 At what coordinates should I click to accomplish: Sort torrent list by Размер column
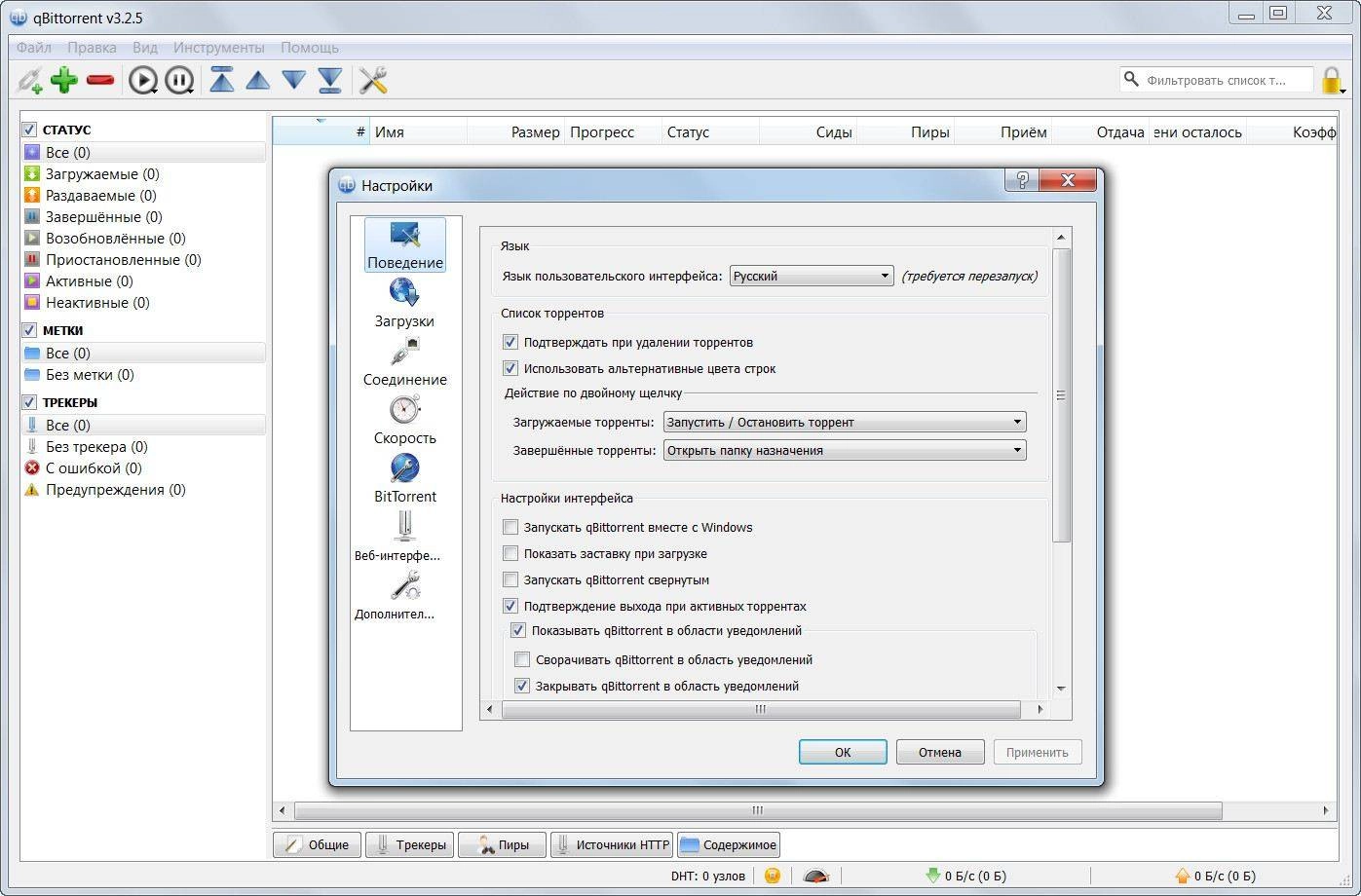(x=515, y=132)
